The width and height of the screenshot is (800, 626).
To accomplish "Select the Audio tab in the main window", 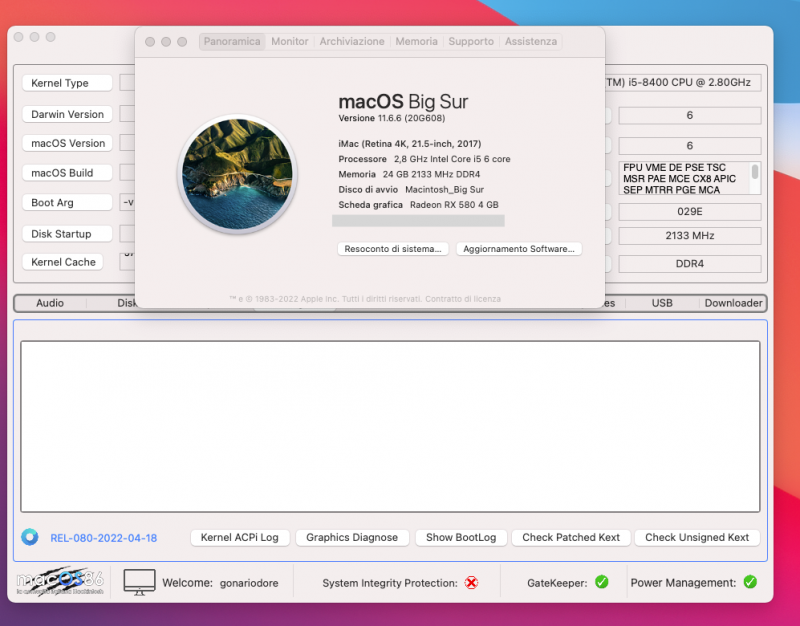I will pos(50,303).
